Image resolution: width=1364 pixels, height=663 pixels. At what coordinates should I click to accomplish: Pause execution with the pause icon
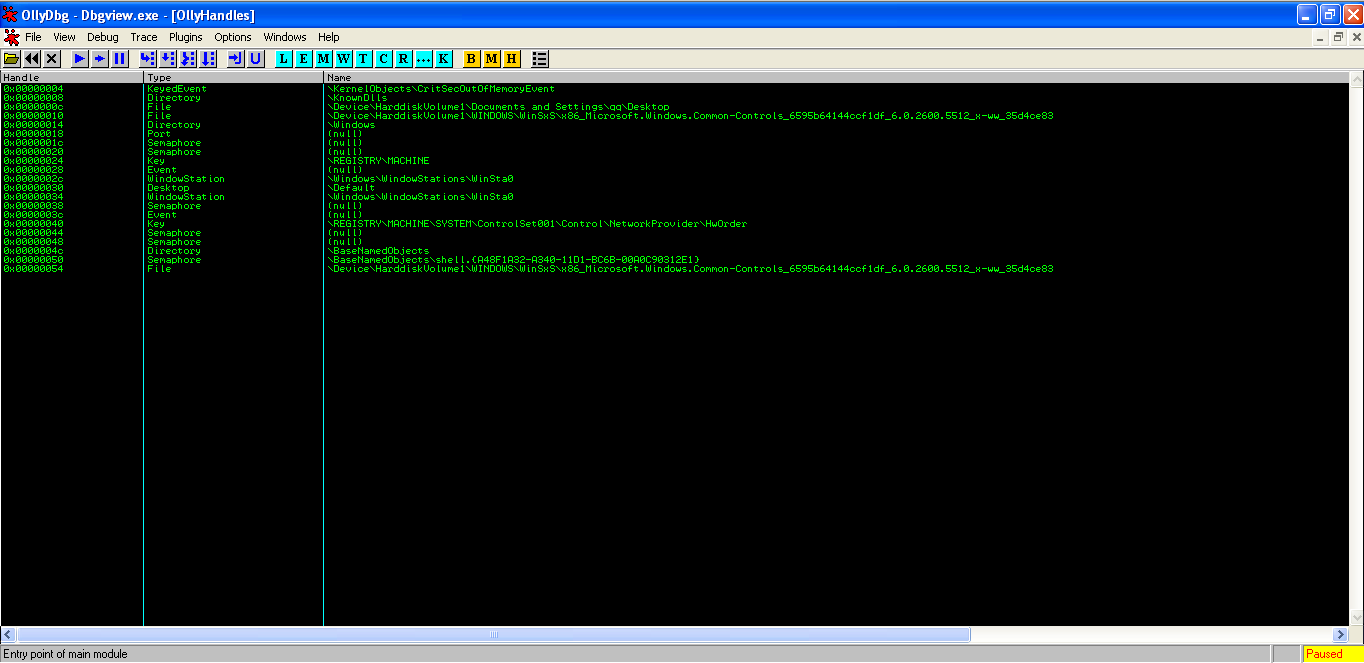point(120,59)
